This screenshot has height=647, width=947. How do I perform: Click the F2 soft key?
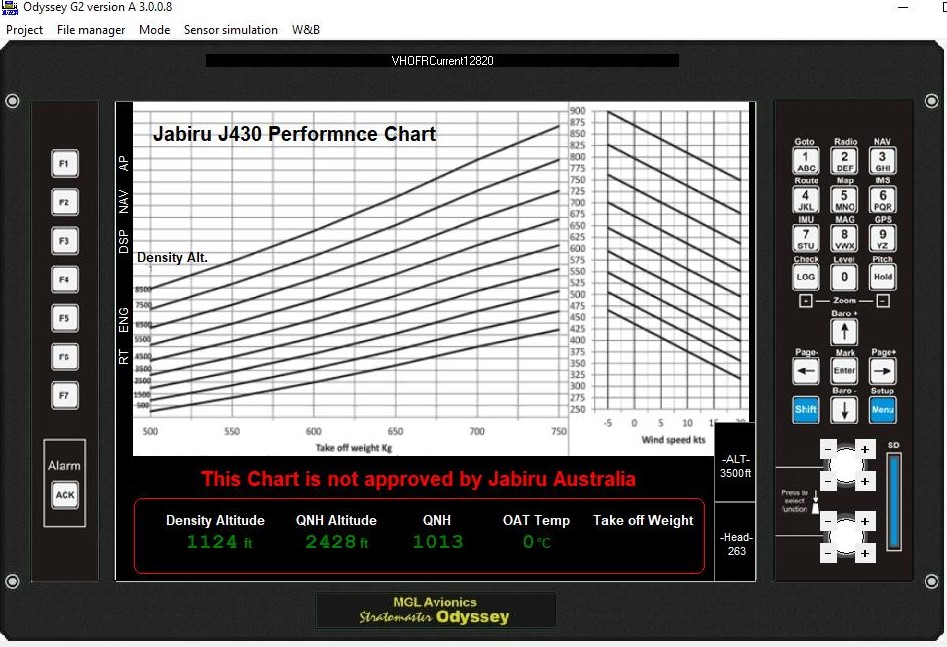[65, 202]
